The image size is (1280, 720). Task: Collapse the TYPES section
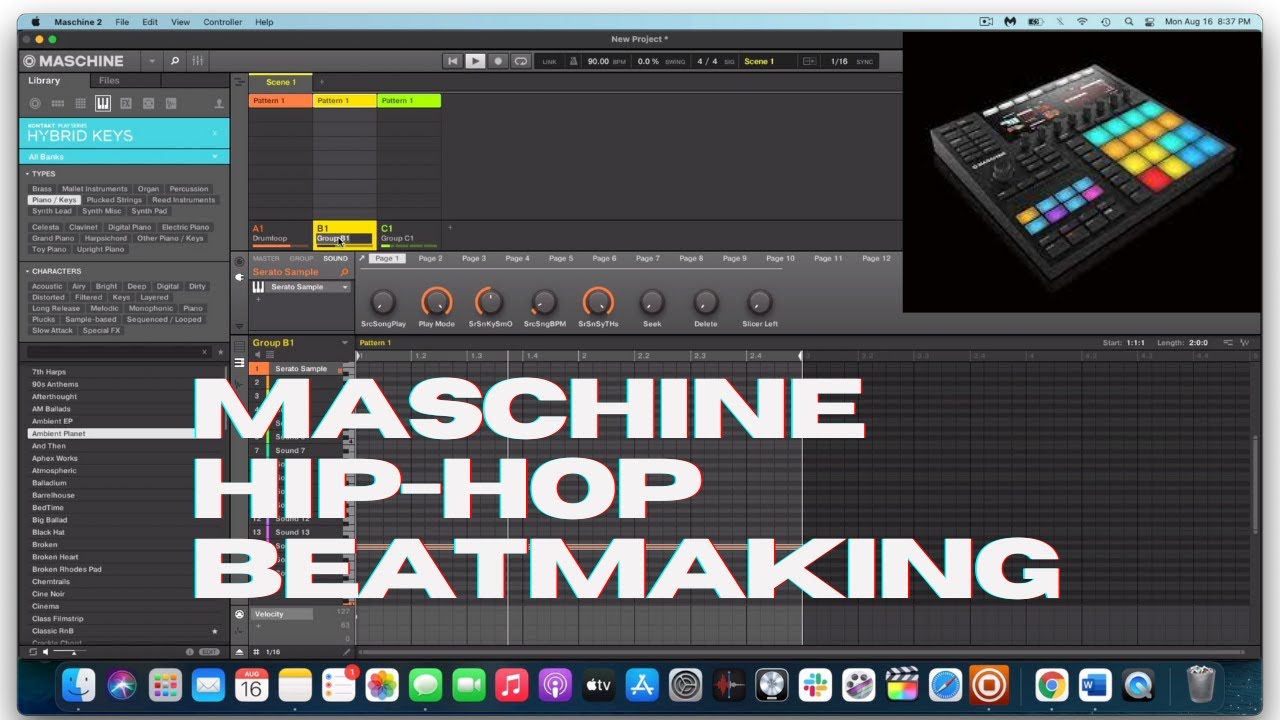27,174
